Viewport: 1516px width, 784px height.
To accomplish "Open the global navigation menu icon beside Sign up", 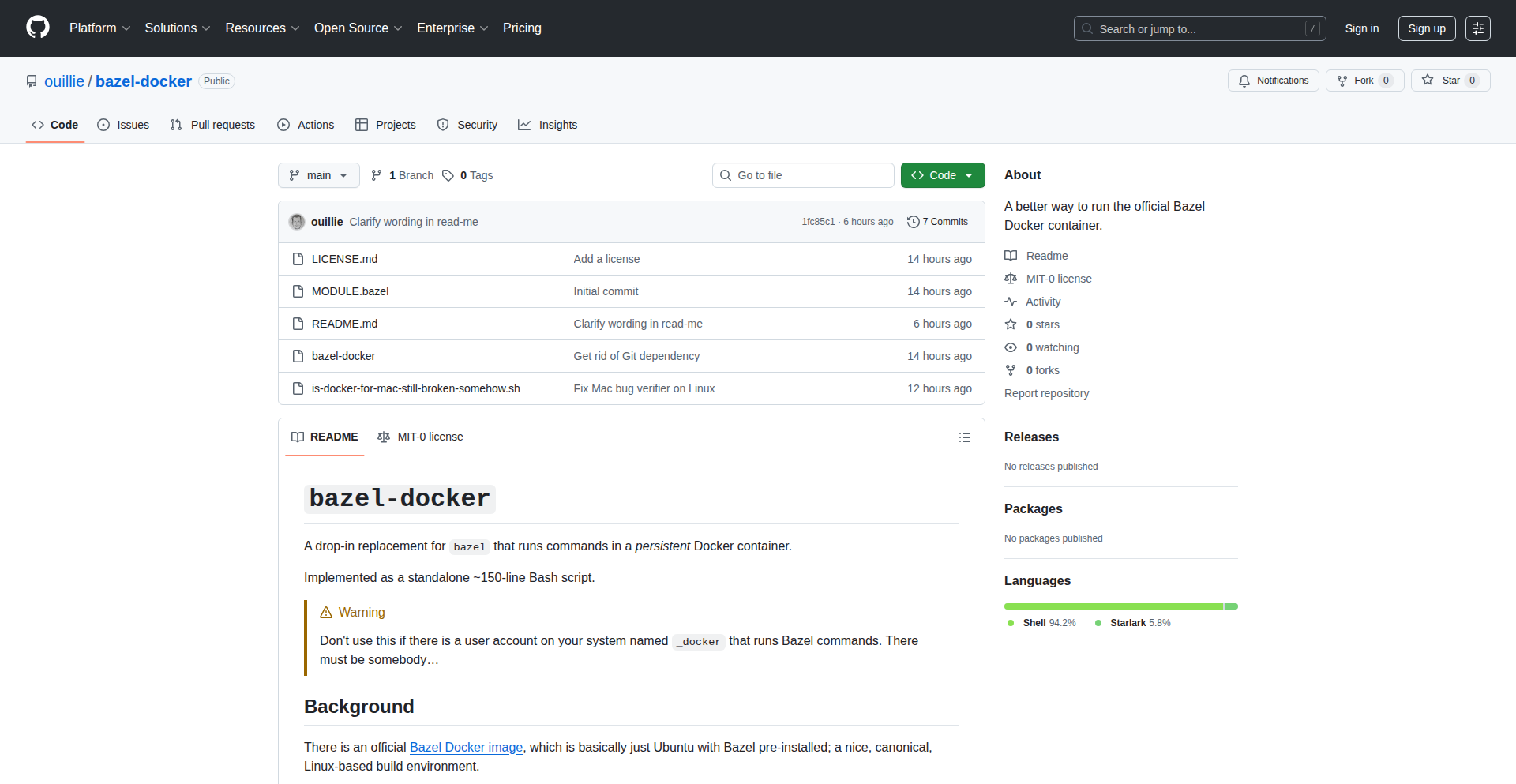I will click(1478, 28).
